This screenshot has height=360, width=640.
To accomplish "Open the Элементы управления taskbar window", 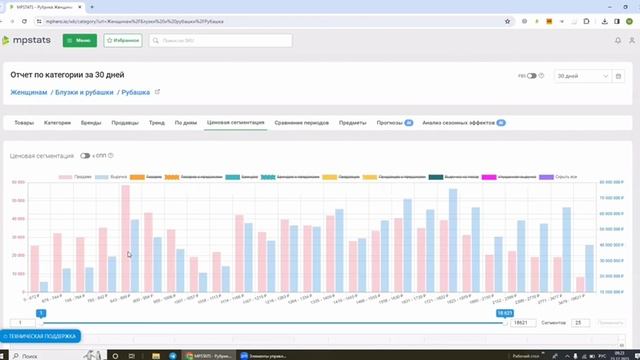I will pyautogui.click(x=264, y=356).
